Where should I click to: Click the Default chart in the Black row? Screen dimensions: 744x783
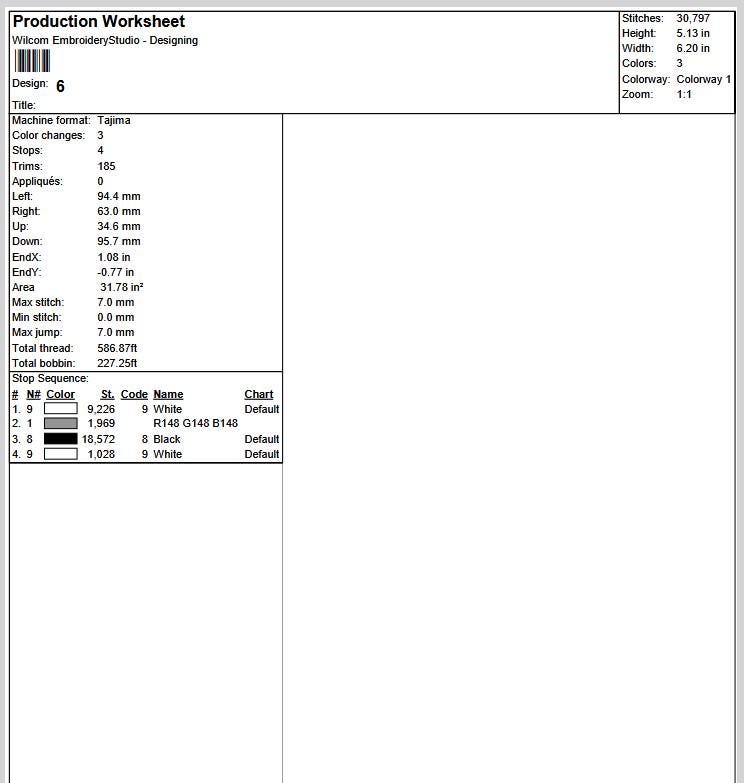[262, 439]
